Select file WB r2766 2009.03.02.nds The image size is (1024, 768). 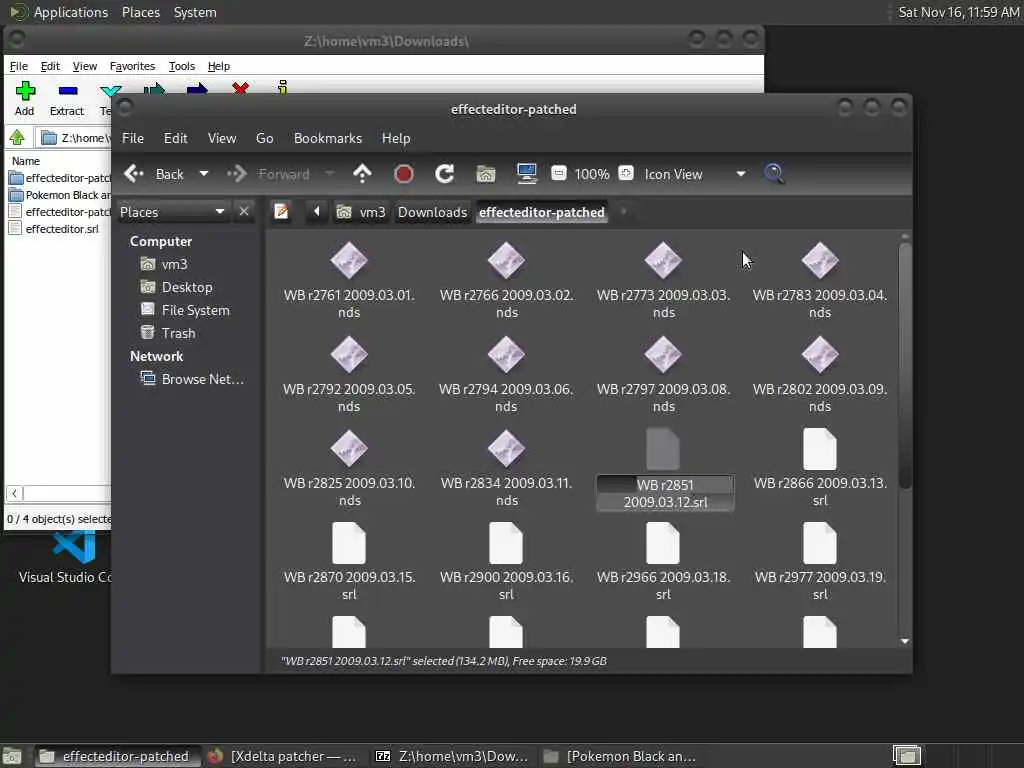tap(506, 281)
